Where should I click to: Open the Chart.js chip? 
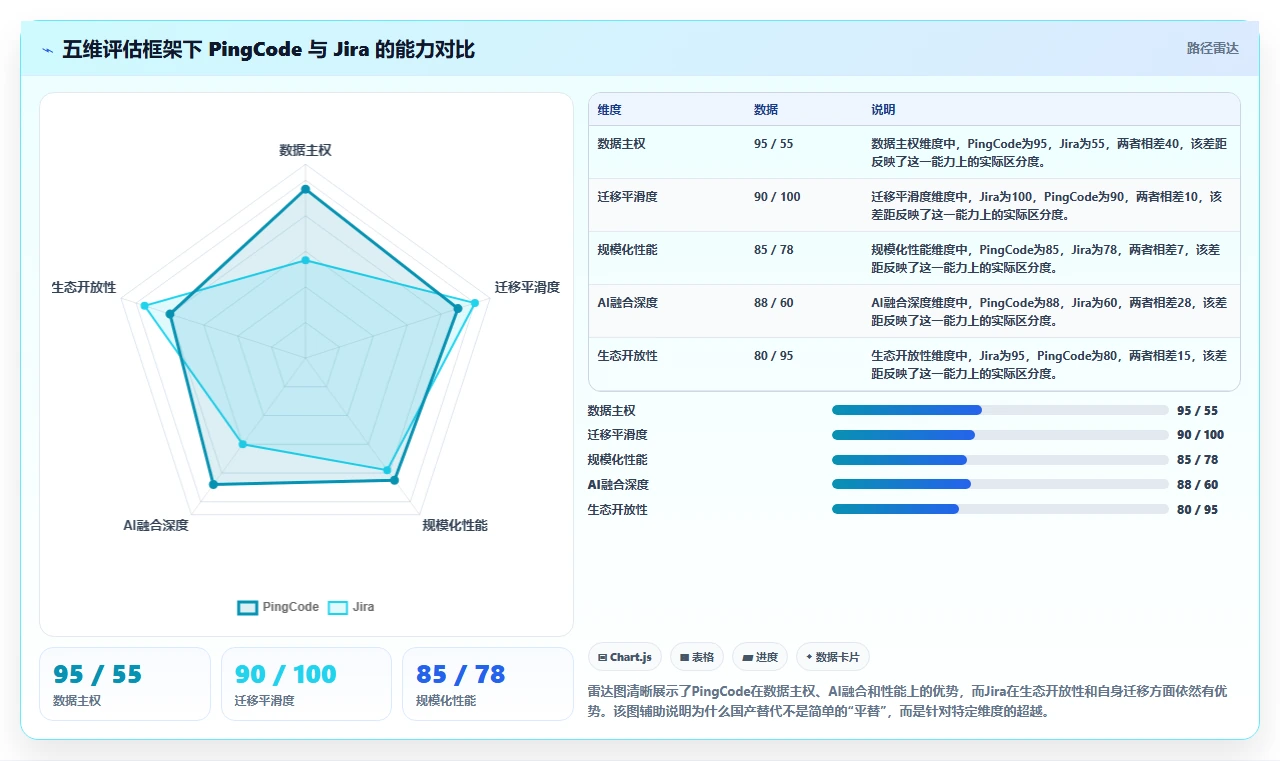click(x=625, y=657)
